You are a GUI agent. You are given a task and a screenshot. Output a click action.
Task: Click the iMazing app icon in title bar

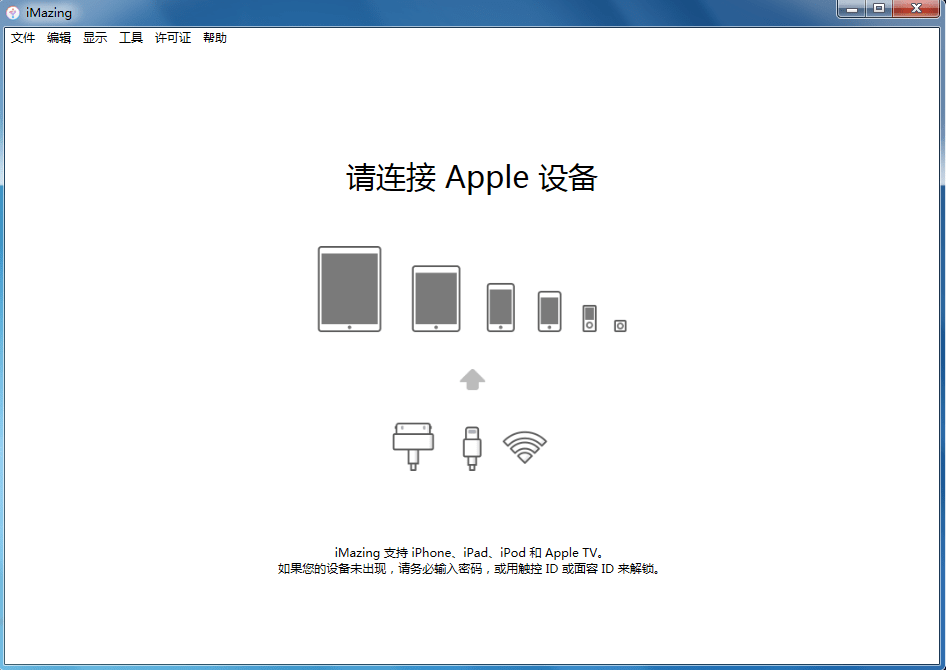(x=13, y=12)
